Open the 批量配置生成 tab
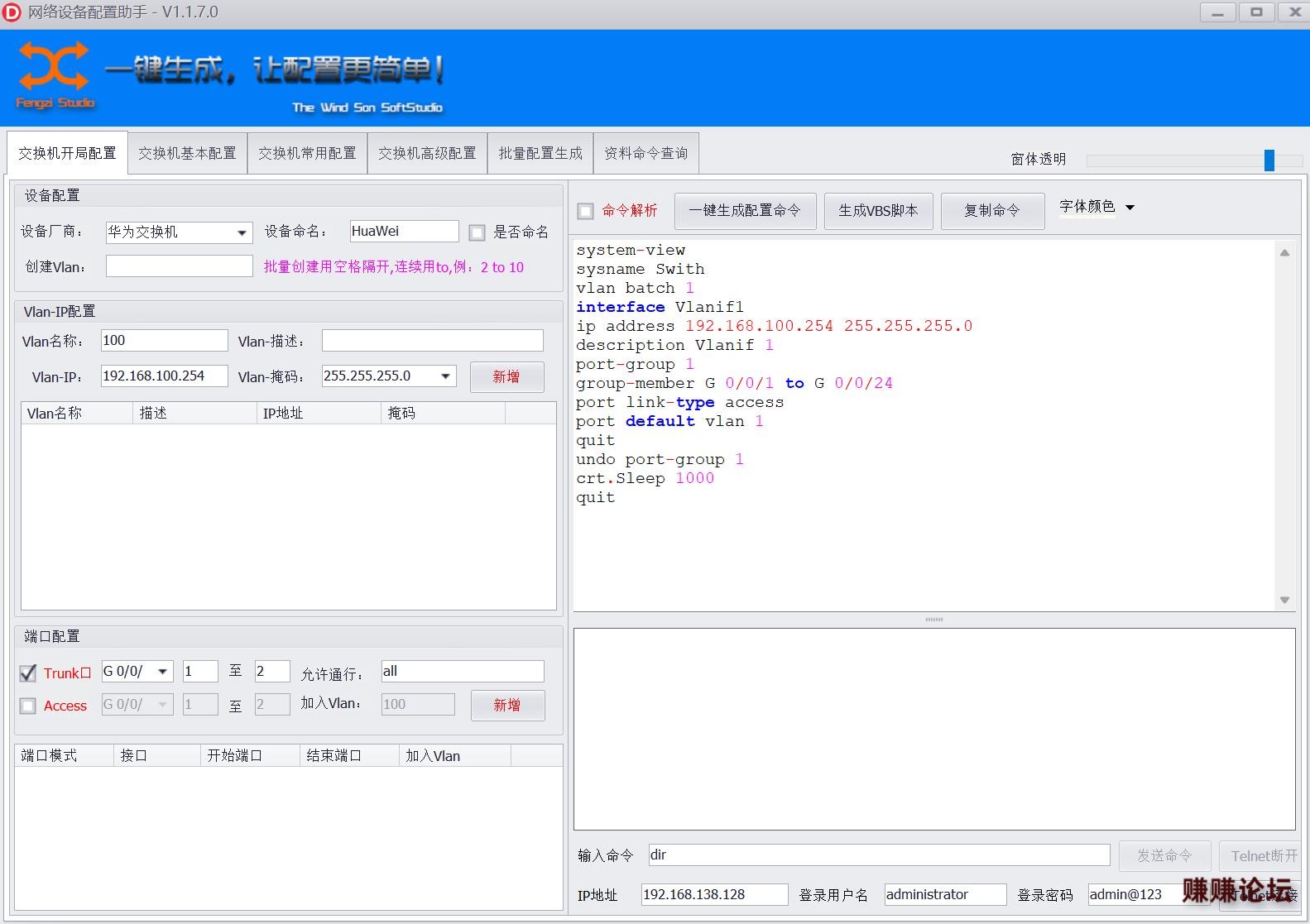Viewport: 1310px width, 924px height. point(540,153)
